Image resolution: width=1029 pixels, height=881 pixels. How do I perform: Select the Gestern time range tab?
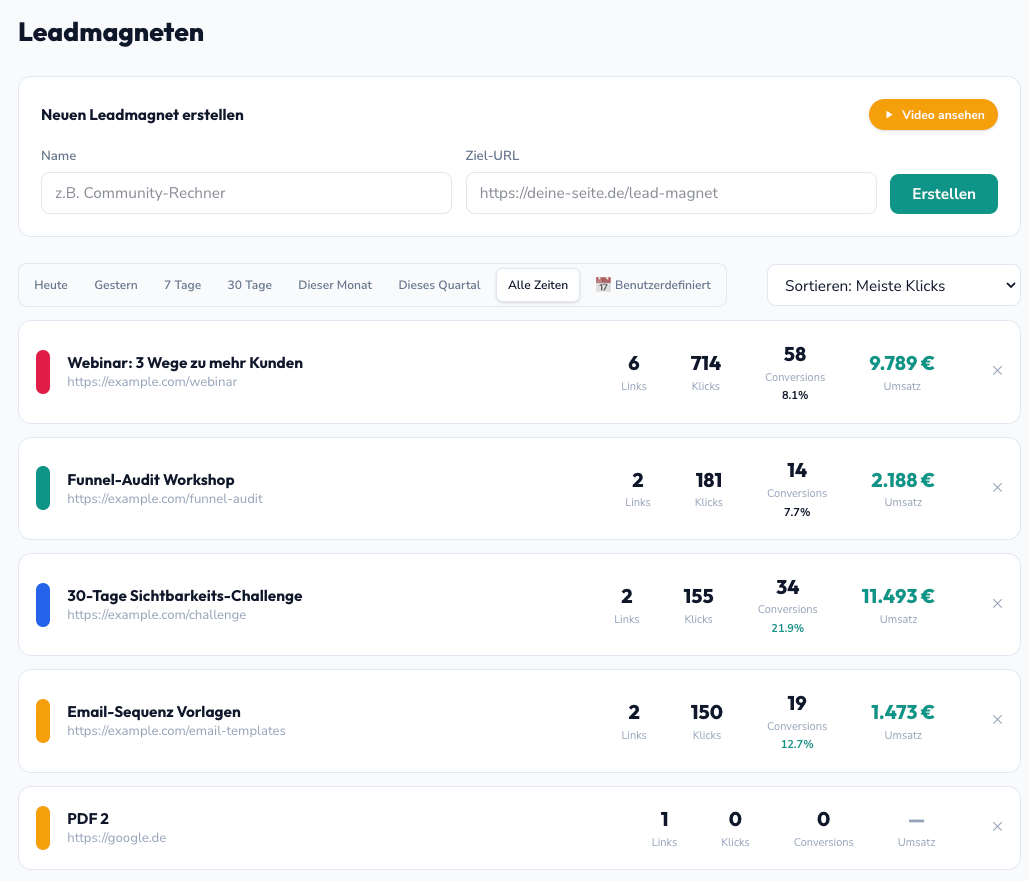coord(116,285)
